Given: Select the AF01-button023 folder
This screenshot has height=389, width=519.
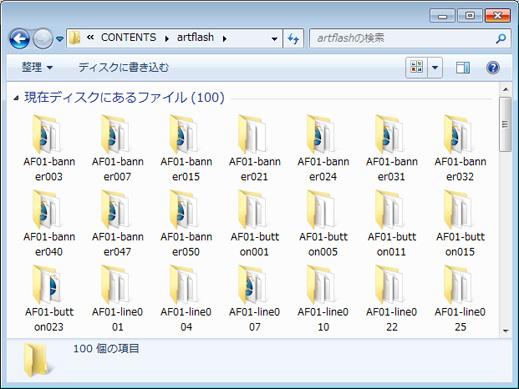Looking at the screenshot, I should (49, 299).
